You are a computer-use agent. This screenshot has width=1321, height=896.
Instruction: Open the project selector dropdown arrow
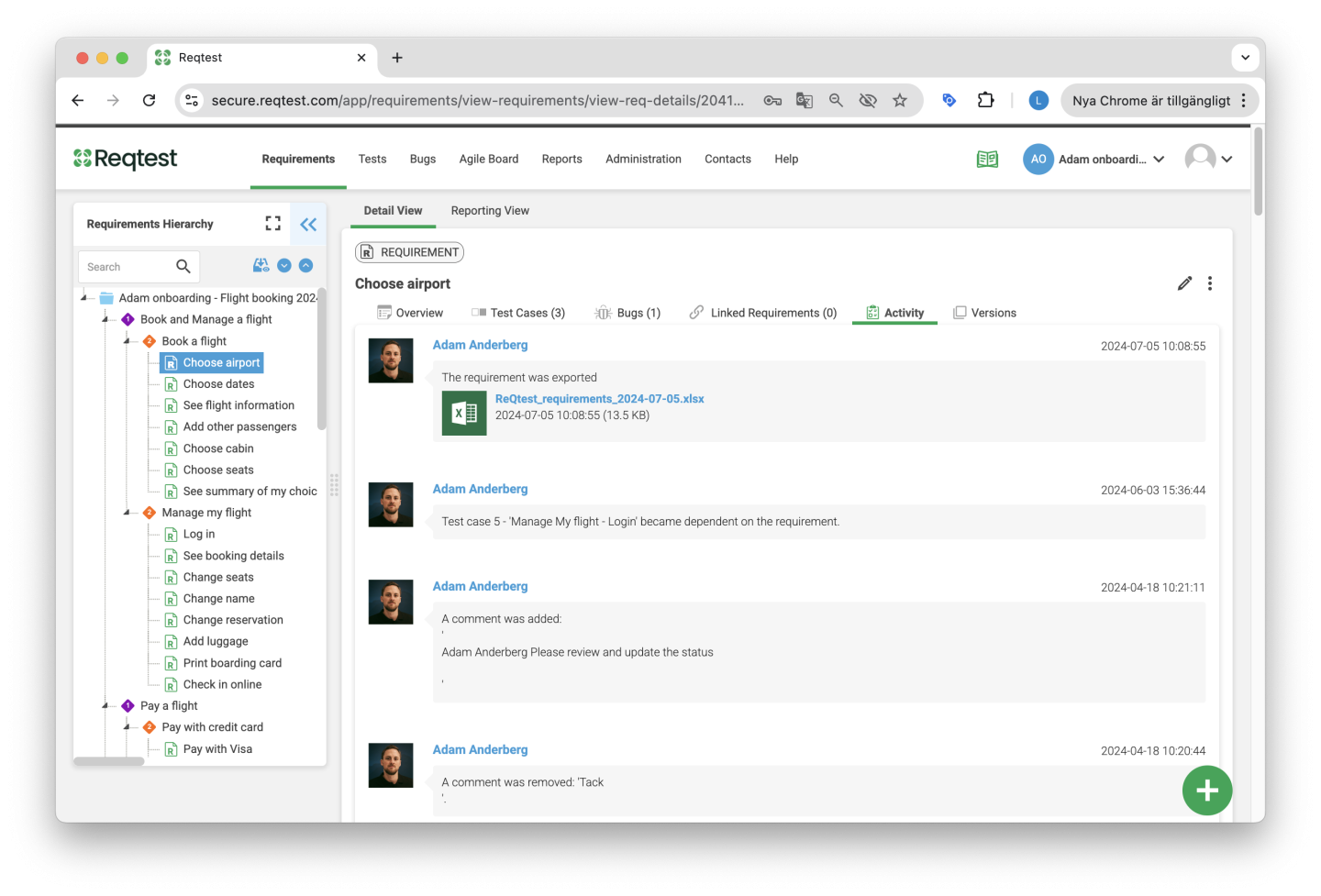pyautogui.click(x=1159, y=159)
